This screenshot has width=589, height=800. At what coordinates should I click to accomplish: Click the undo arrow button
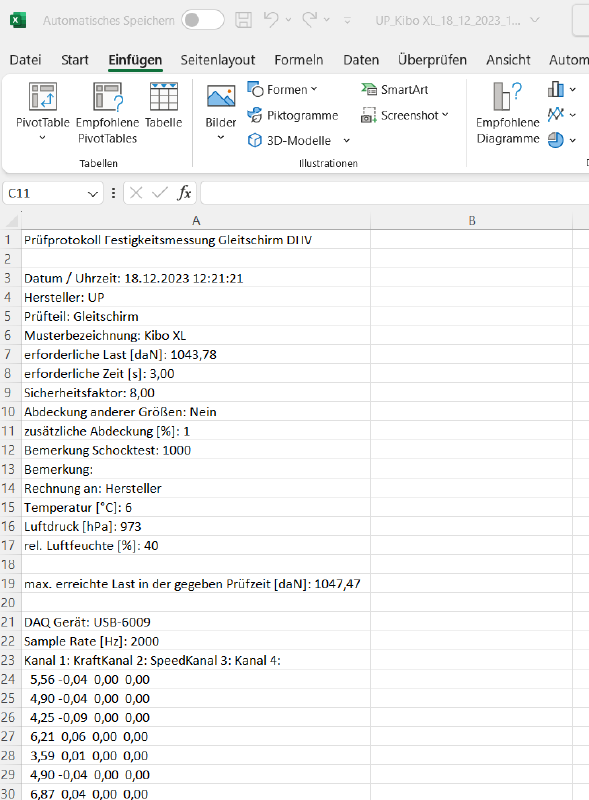(271, 20)
